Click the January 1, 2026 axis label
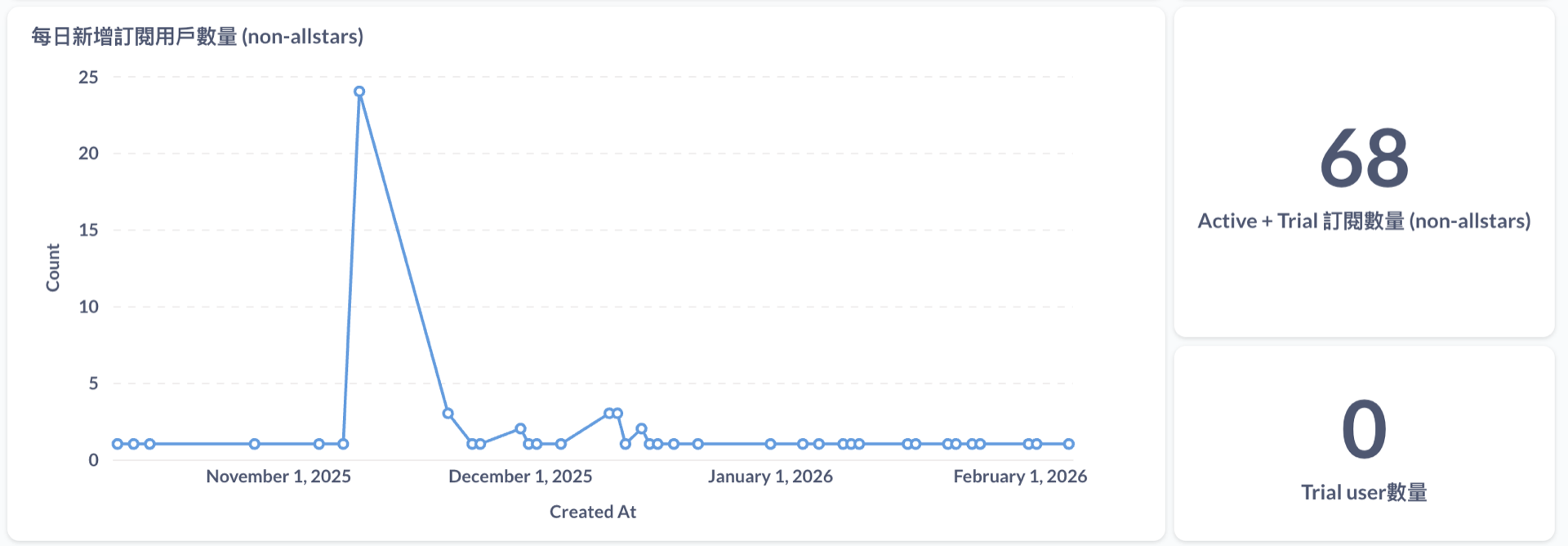1568x546 pixels. tap(770, 477)
